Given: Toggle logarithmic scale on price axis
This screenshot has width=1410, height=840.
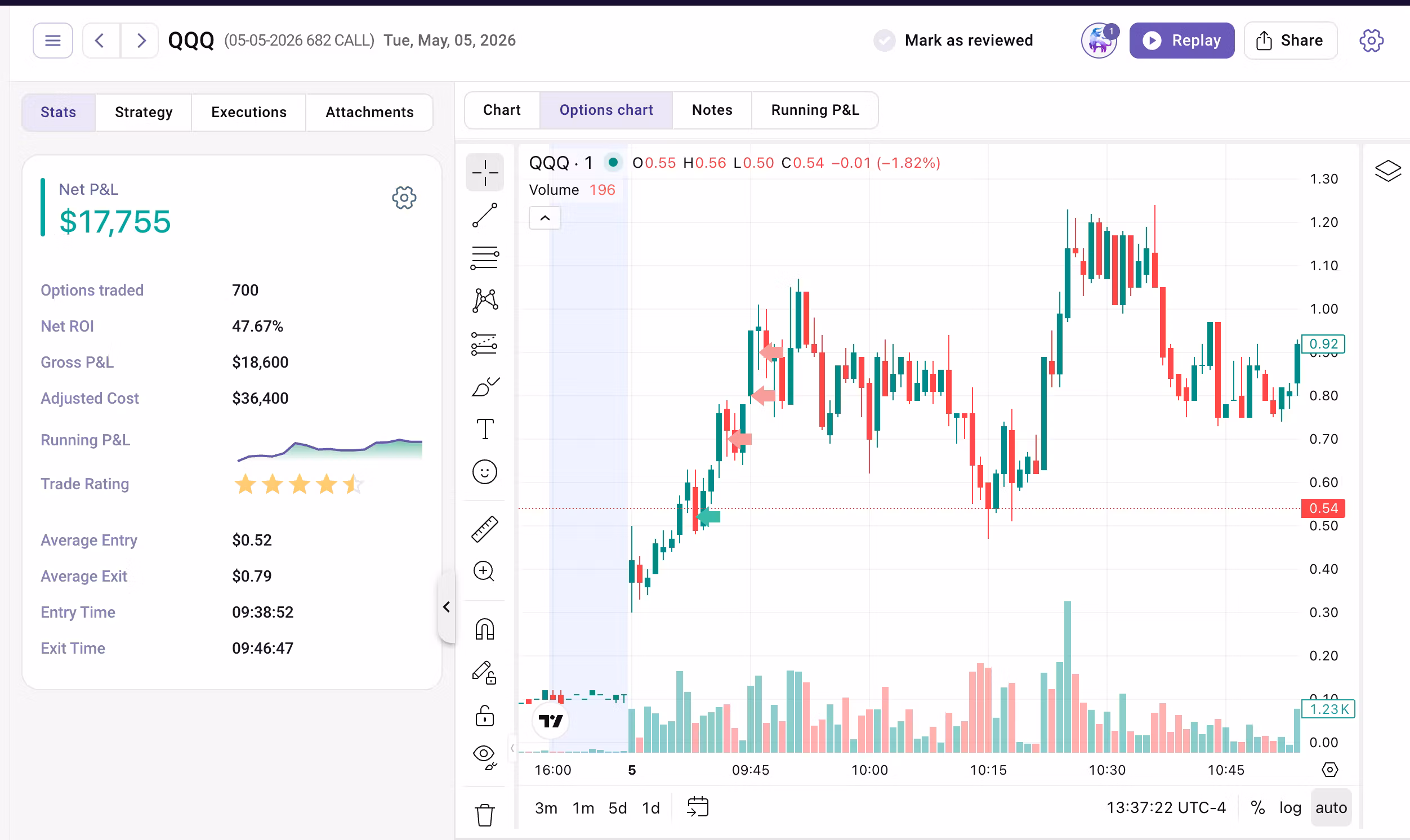Looking at the screenshot, I should [x=1290, y=808].
